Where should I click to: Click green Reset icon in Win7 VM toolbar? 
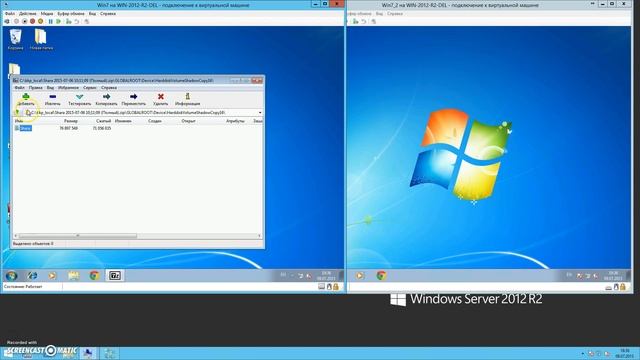pyautogui.click(x=59, y=21)
